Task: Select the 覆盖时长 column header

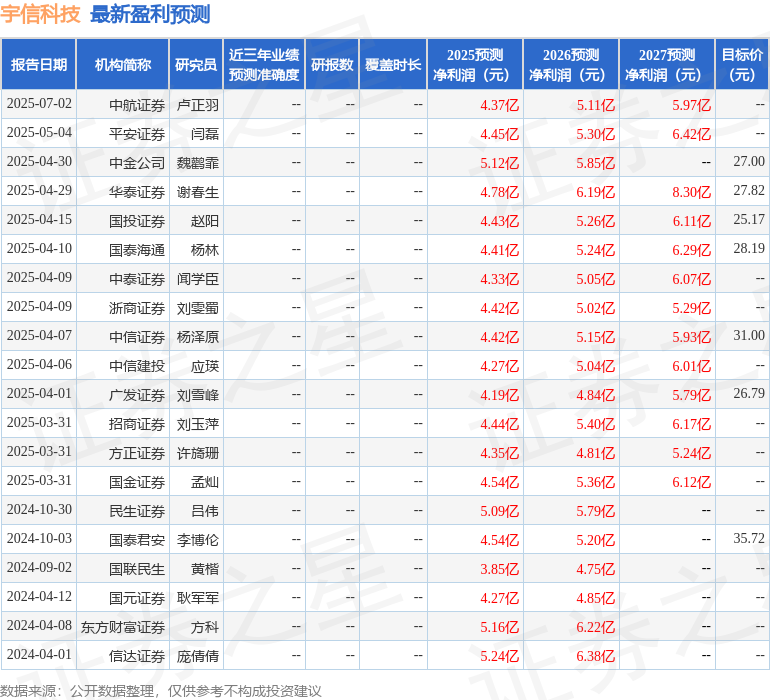Action: pos(393,64)
